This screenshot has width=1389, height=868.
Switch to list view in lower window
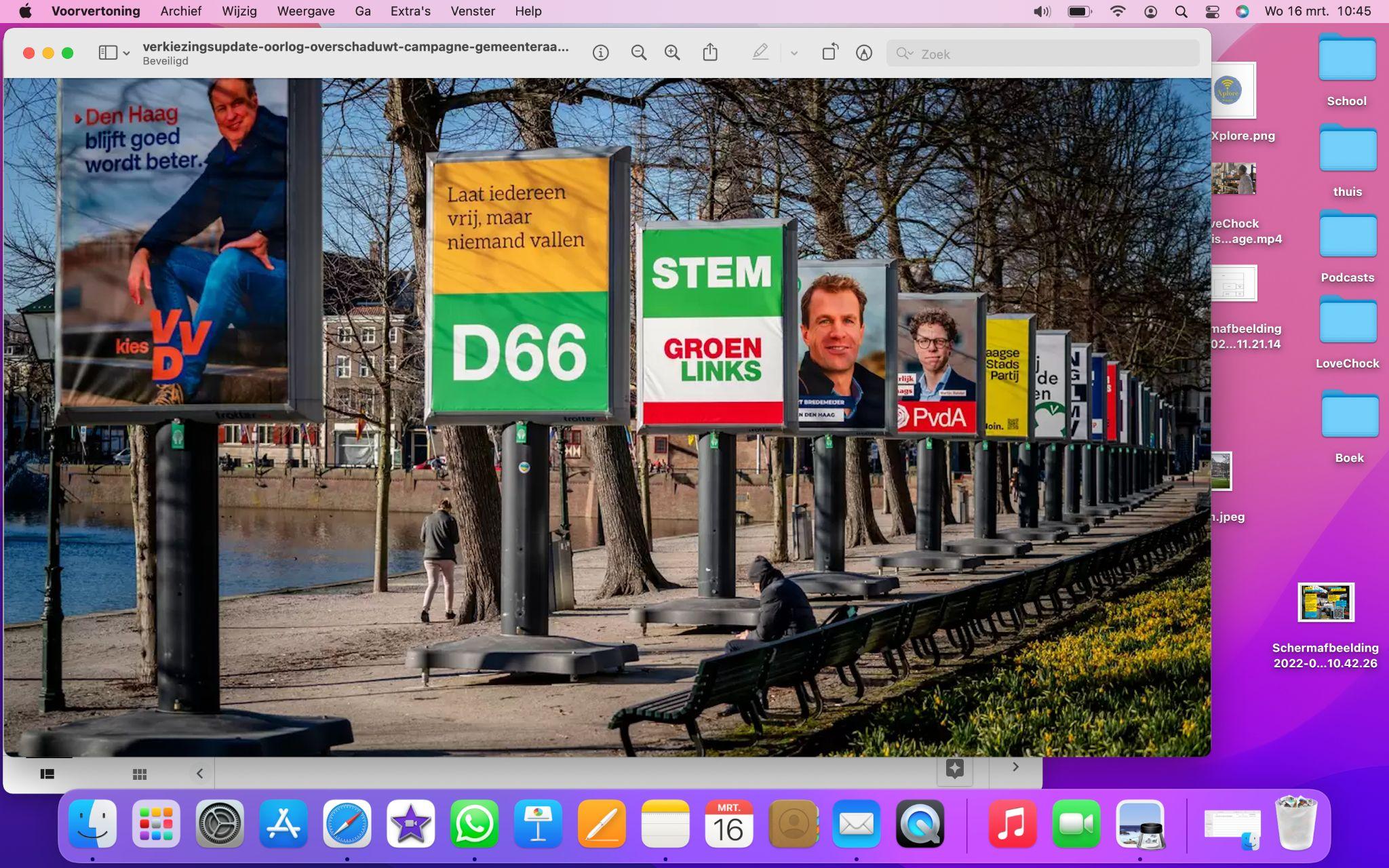47,774
